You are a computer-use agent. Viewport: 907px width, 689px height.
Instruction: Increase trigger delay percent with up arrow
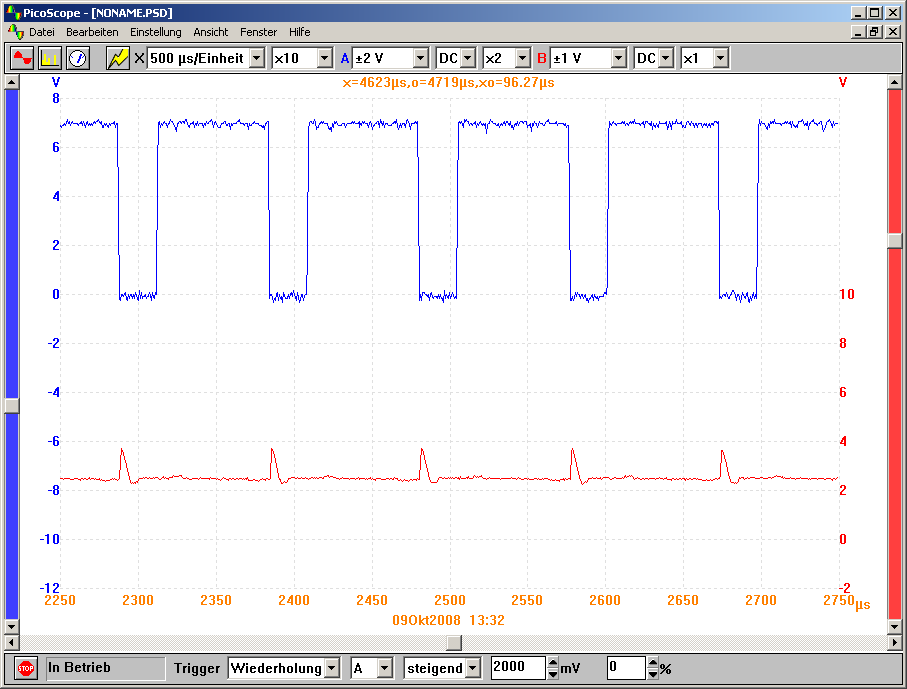tap(653, 663)
